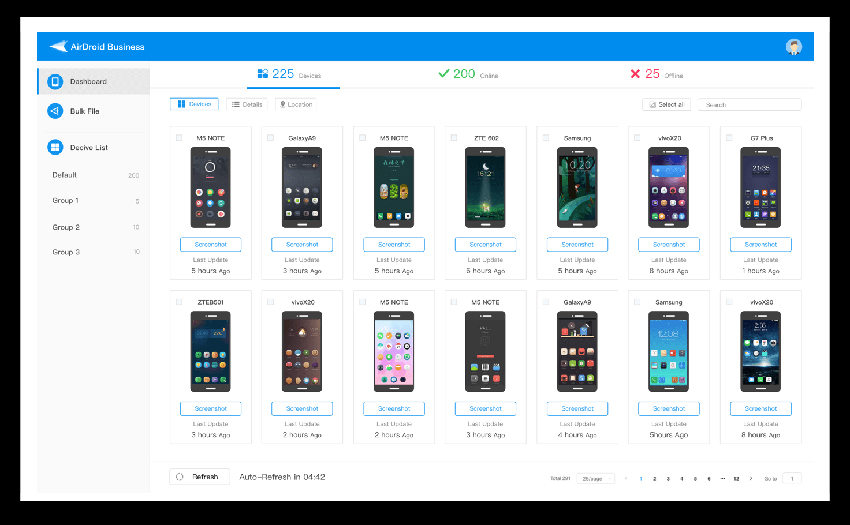Viewport: 850px width, 525px height.
Task: Click Screenshot button under G7 Plus
Action: (761, 245)
